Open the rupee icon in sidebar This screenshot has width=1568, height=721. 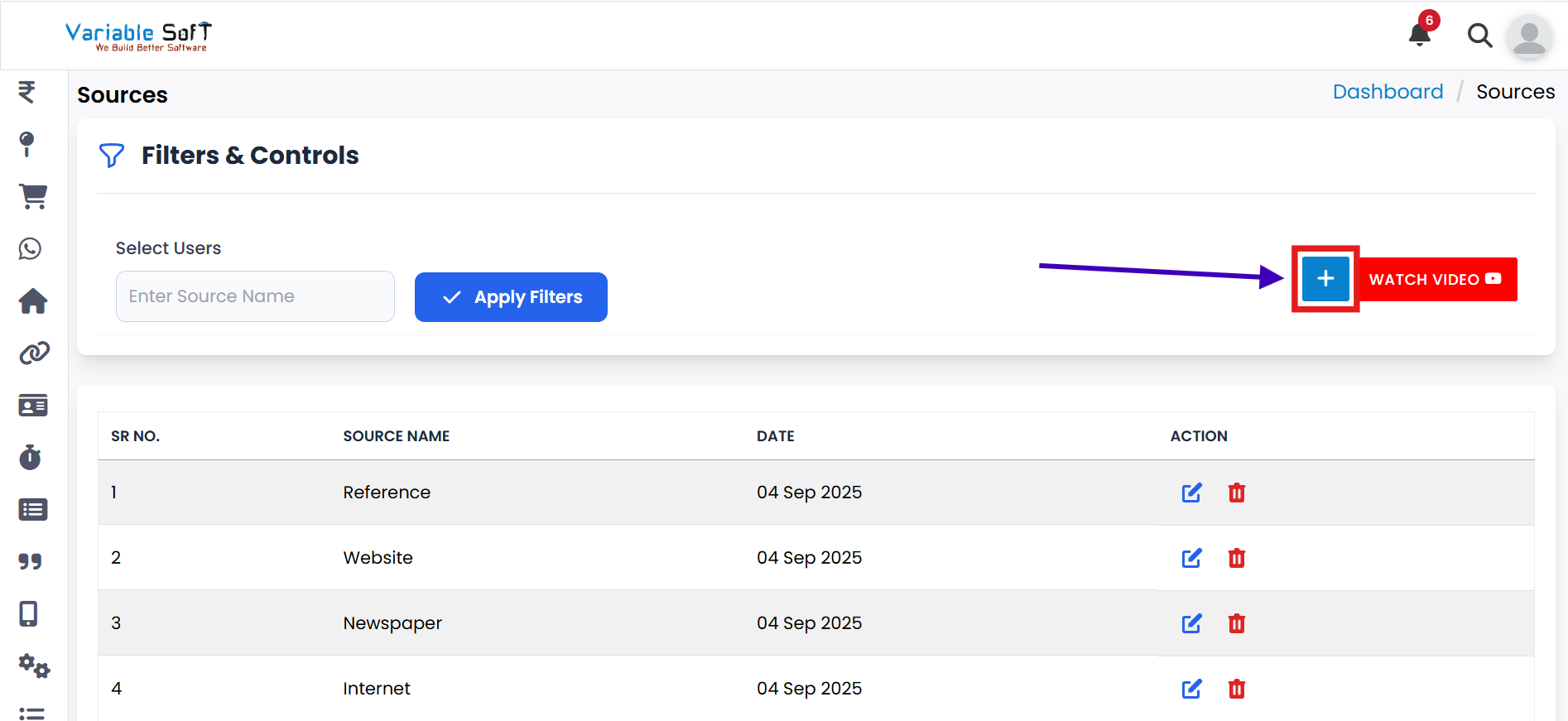point(27,91)
